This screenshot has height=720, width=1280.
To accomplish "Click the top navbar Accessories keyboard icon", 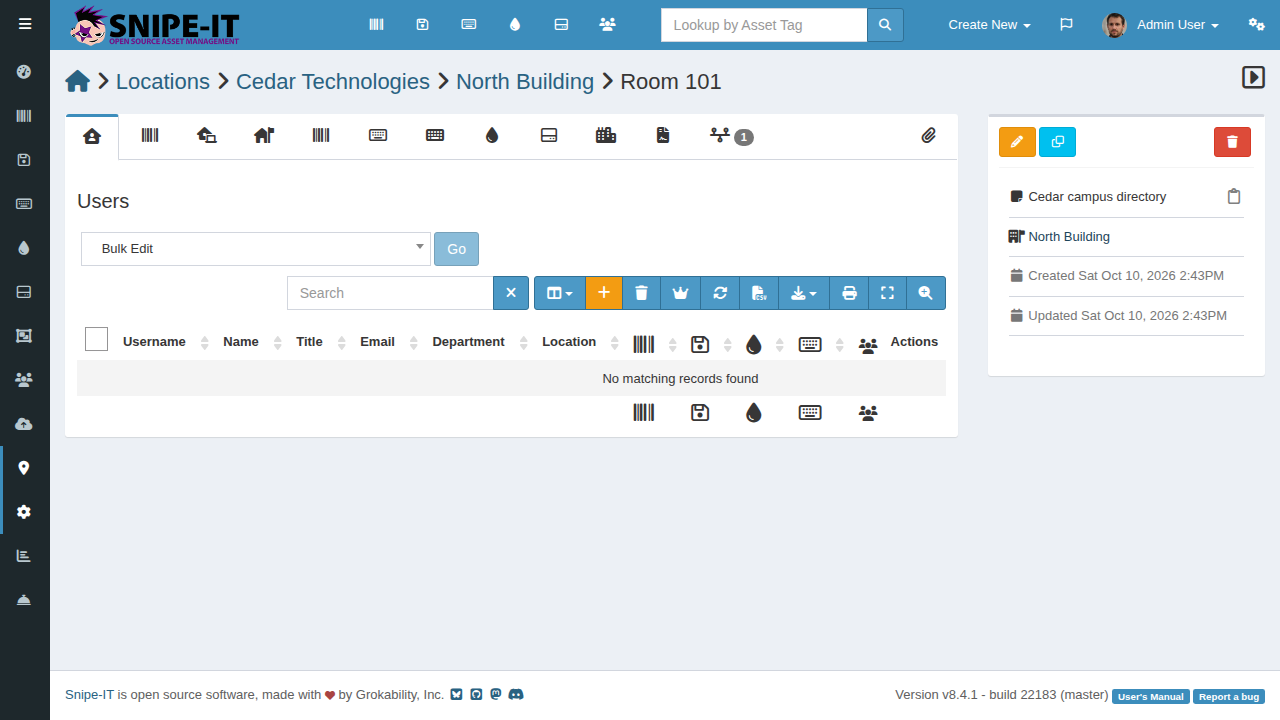I will pyautogui.click(x=468, y=24).
